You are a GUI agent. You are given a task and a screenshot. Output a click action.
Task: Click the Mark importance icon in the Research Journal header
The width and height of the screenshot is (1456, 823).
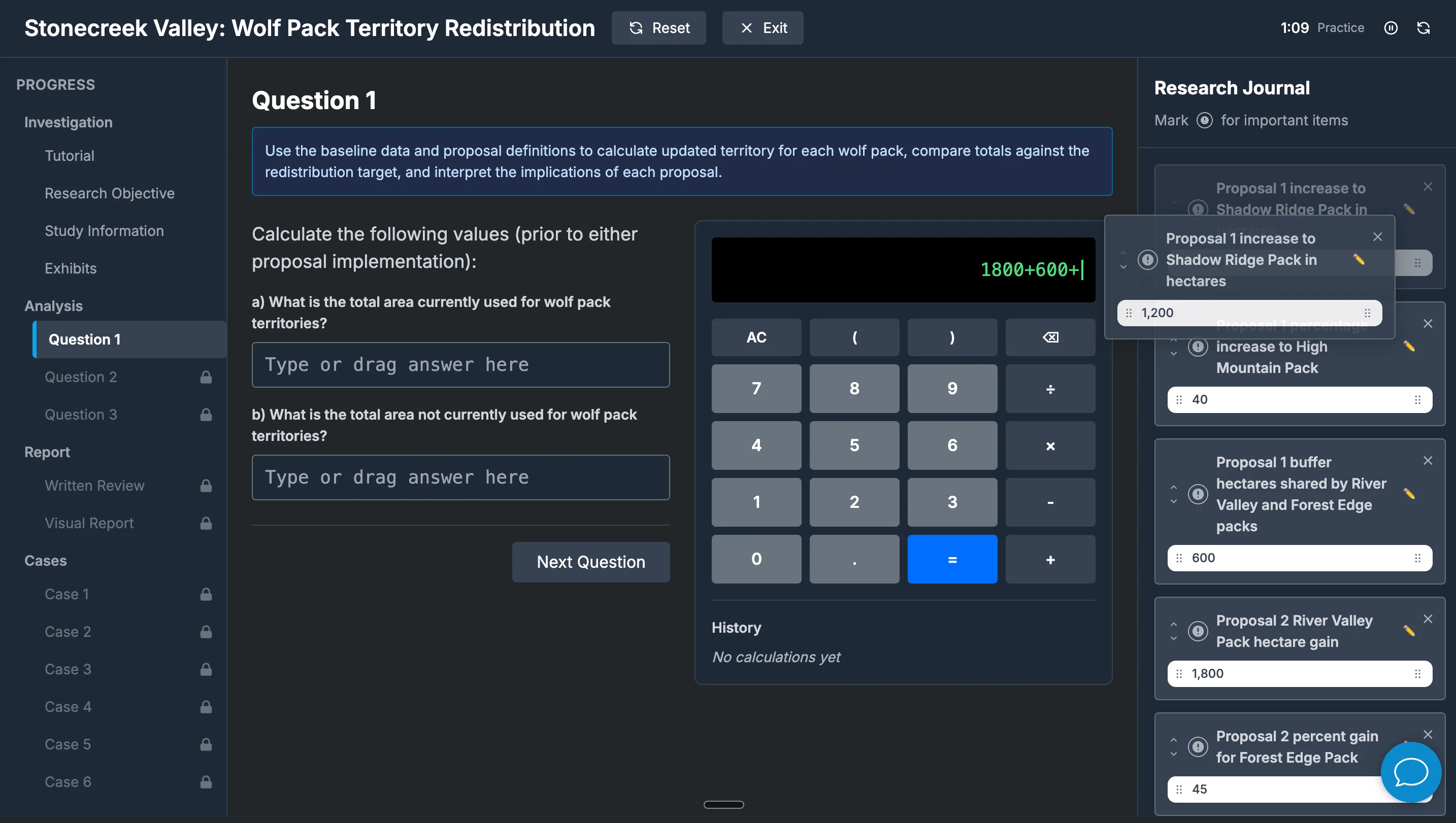click(1204, 120)
